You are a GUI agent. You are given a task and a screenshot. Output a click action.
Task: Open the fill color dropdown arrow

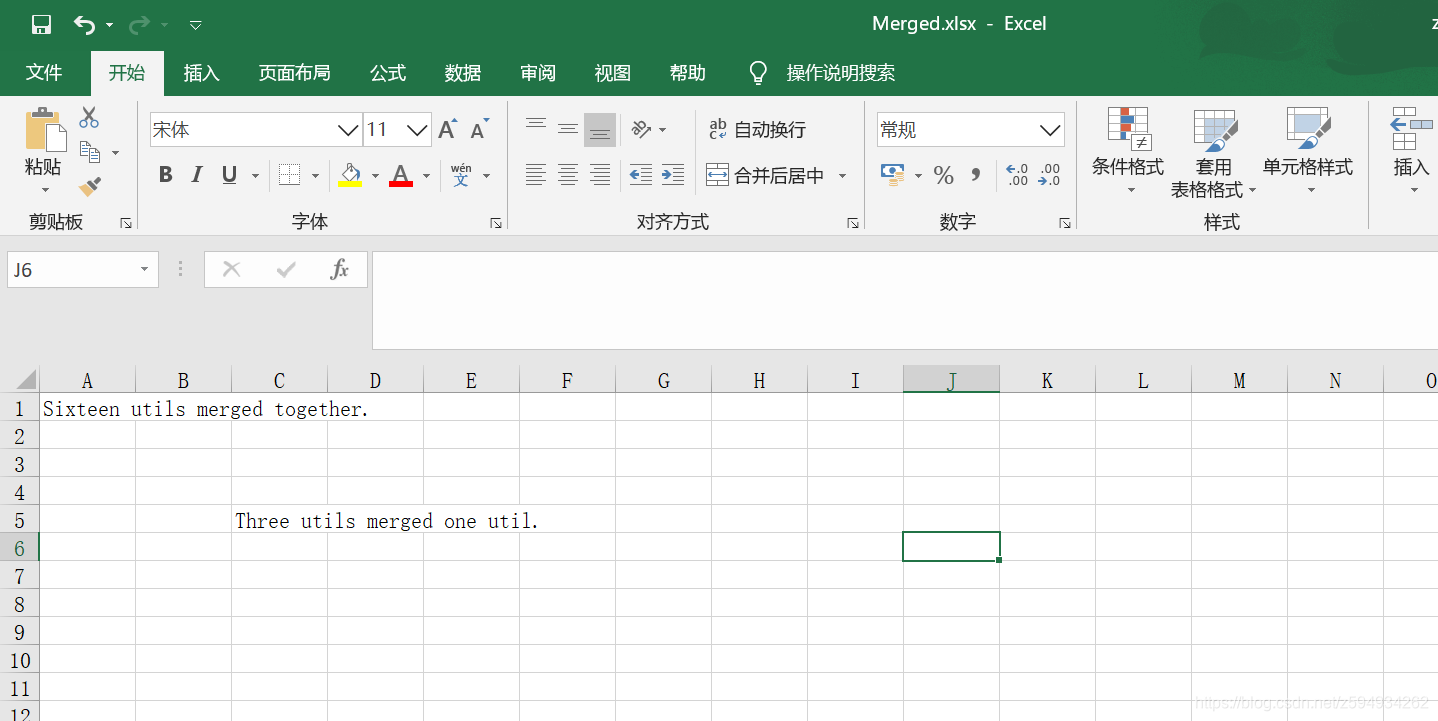click(376, 176)
